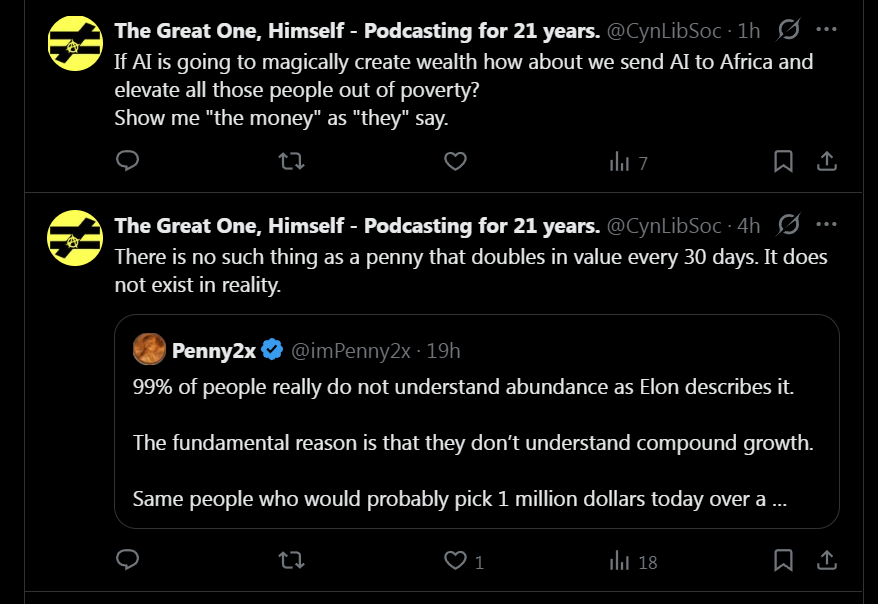View analytics showing 18 views
Screen dimensions: 878x604
point(633,561)
